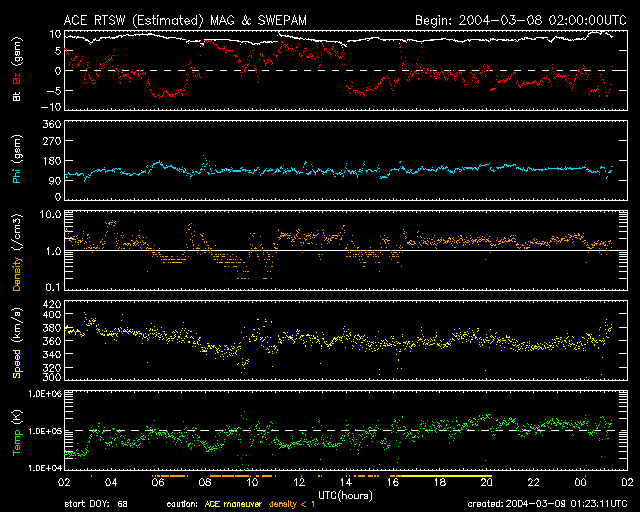Click the '300' speed tick label

[x=52, y=377]
